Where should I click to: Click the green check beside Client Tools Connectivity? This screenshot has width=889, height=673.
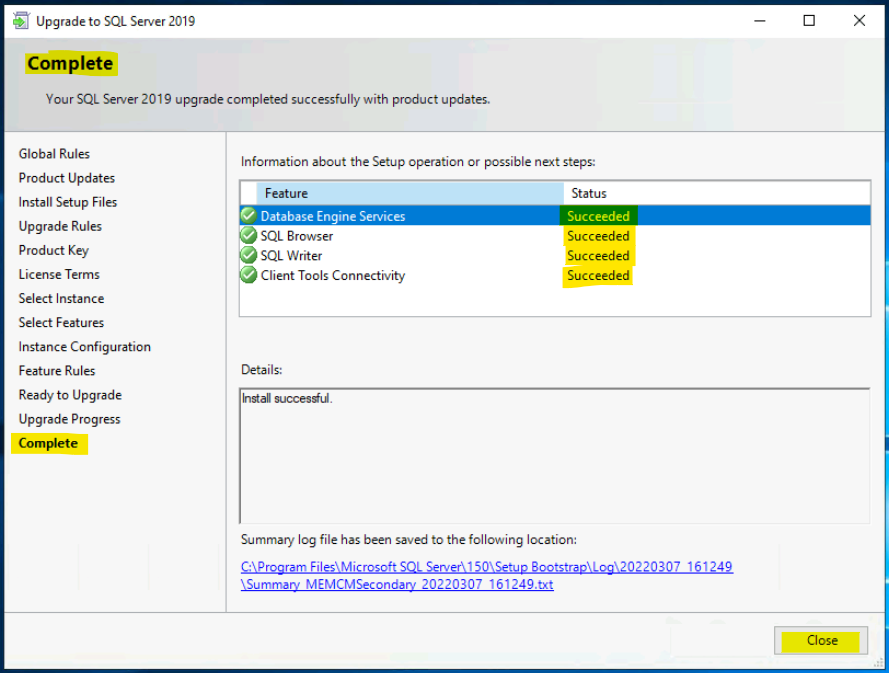[248, 275]
